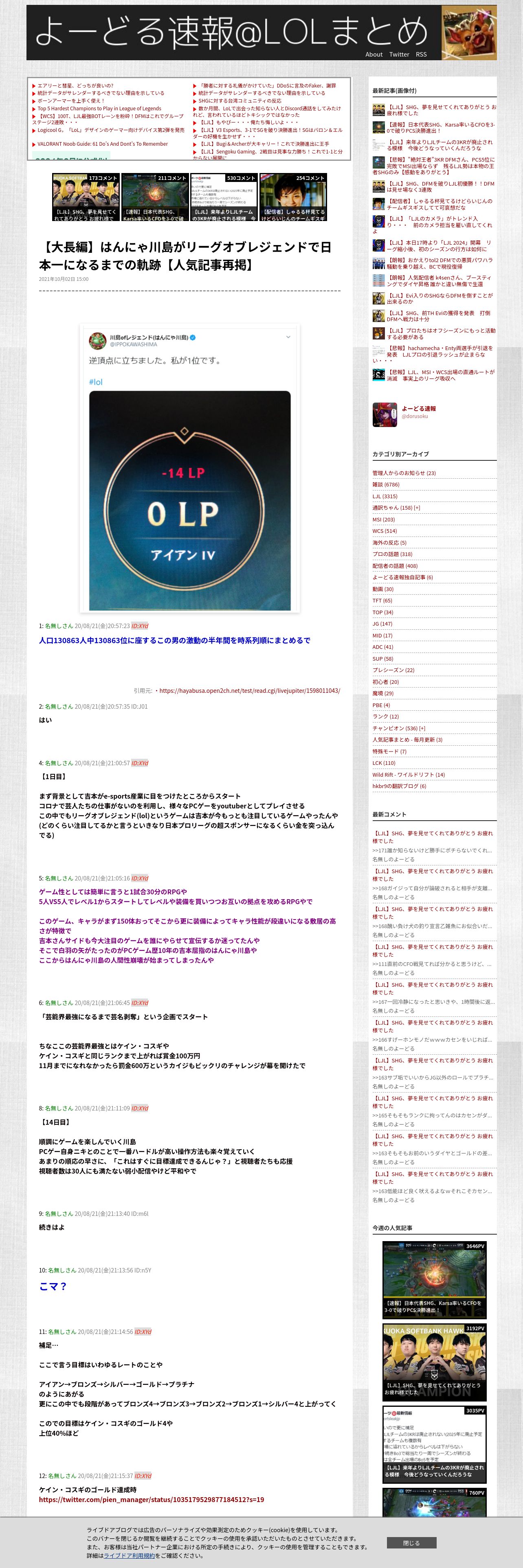Click the embedded tweet profile avatar
Viewport: 523px width, 1568px height.
pos(97,341)
